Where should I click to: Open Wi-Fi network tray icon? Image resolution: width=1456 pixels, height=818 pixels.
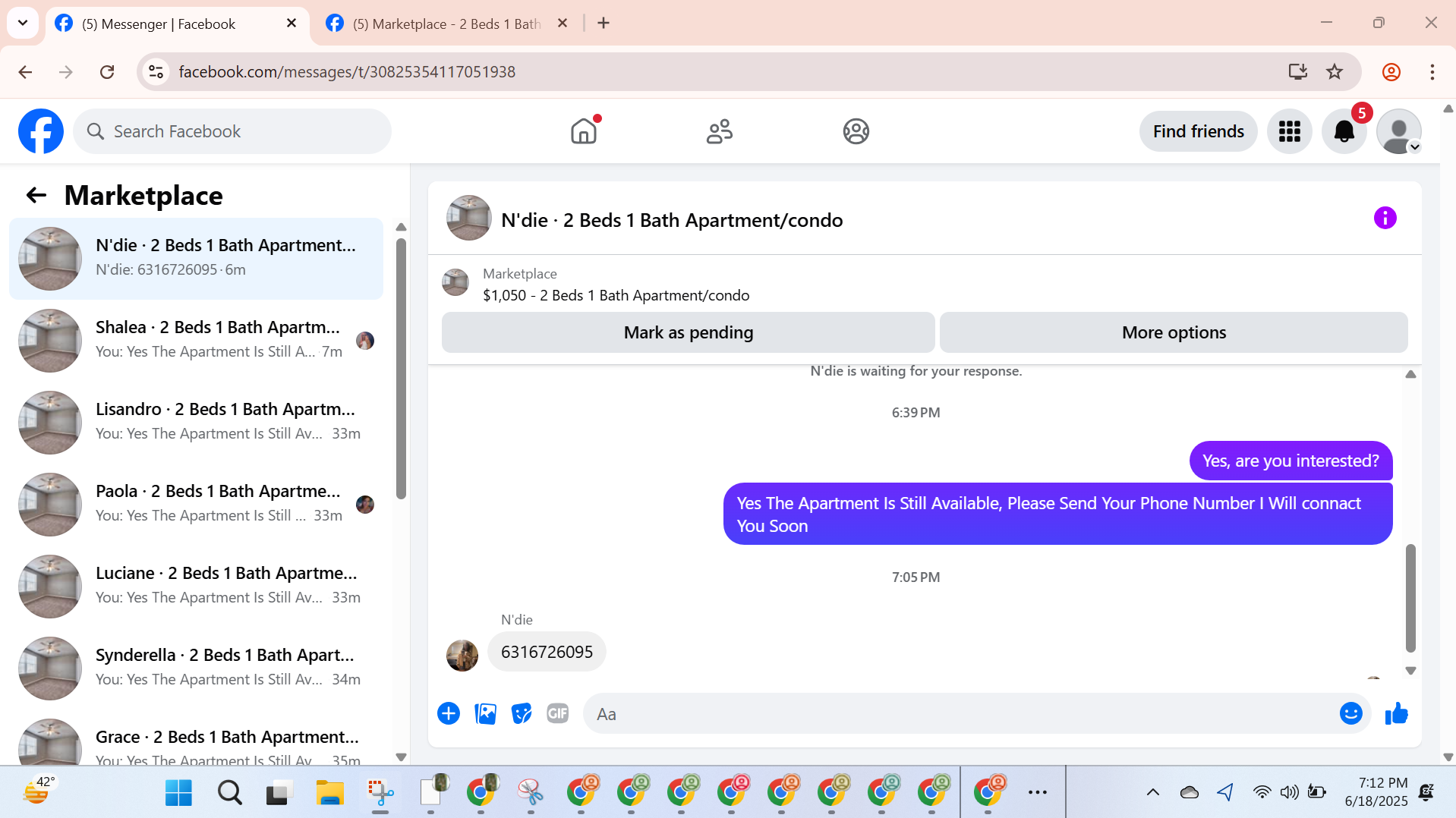tap(1262, 793)
